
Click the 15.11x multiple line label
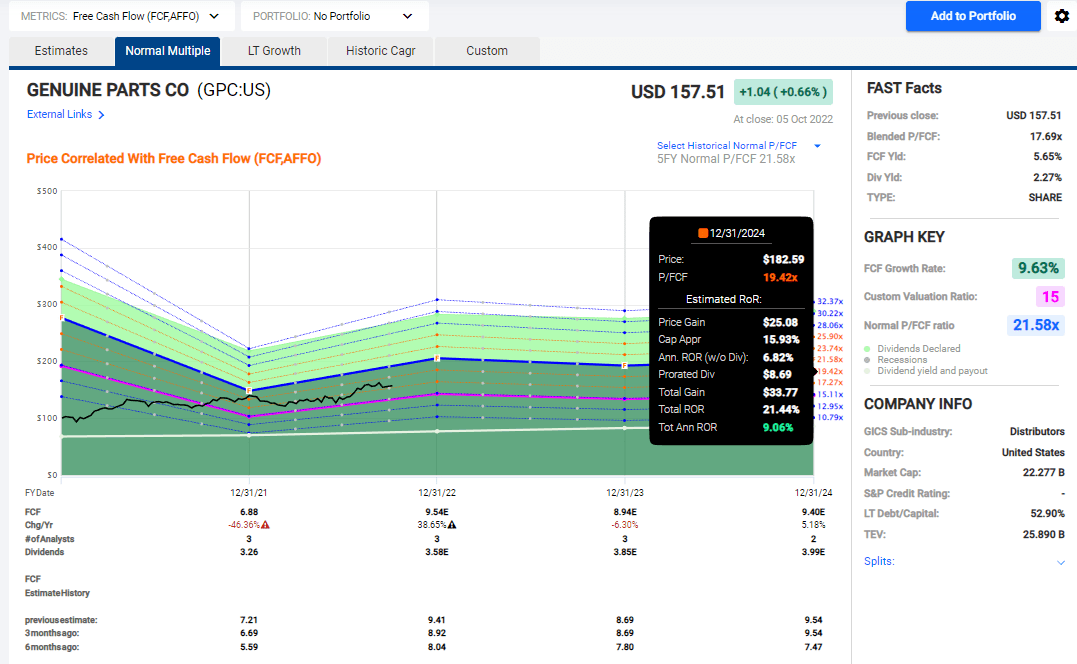pos(830,394)
